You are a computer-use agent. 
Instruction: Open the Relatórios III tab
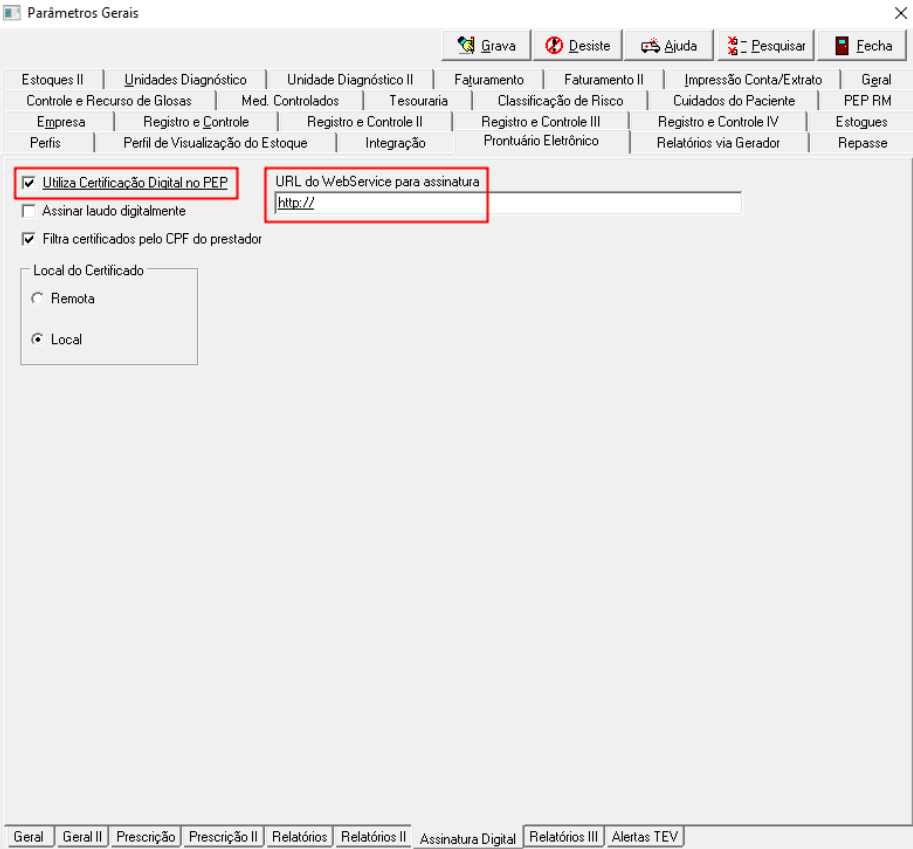(564, 837)
